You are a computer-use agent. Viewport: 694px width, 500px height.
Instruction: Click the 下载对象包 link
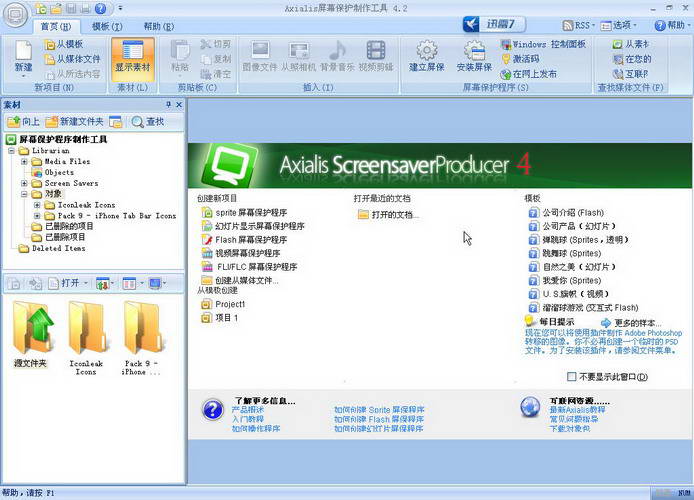pos(570,428)
